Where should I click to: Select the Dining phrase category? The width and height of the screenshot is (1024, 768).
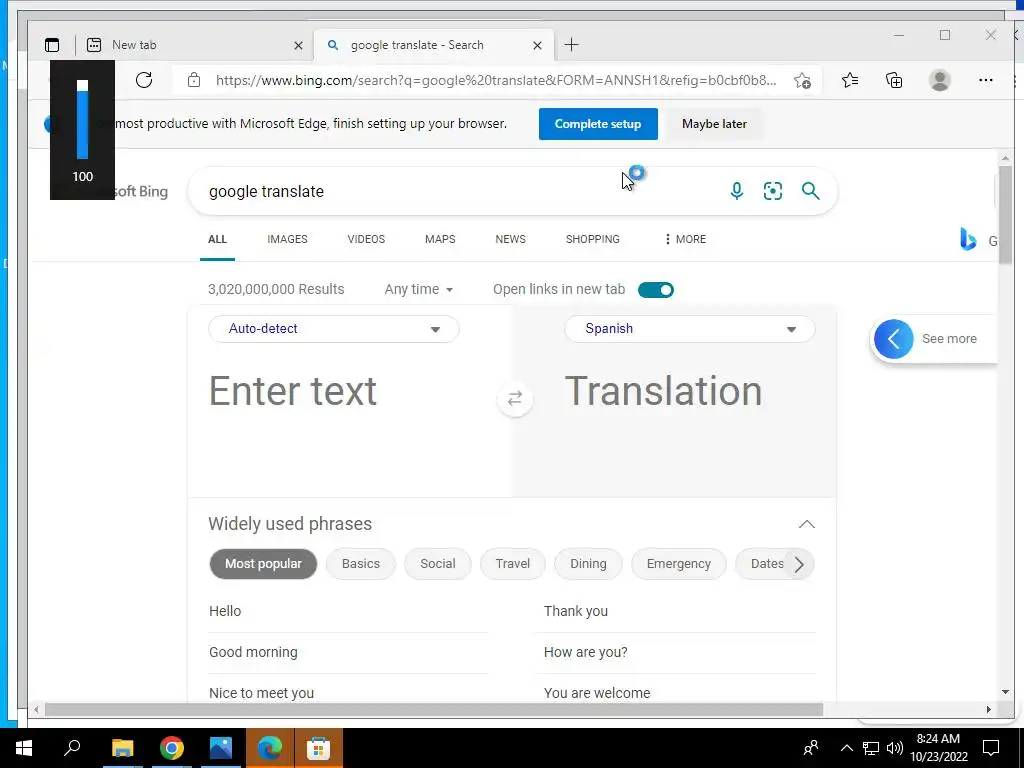(588, 564)
